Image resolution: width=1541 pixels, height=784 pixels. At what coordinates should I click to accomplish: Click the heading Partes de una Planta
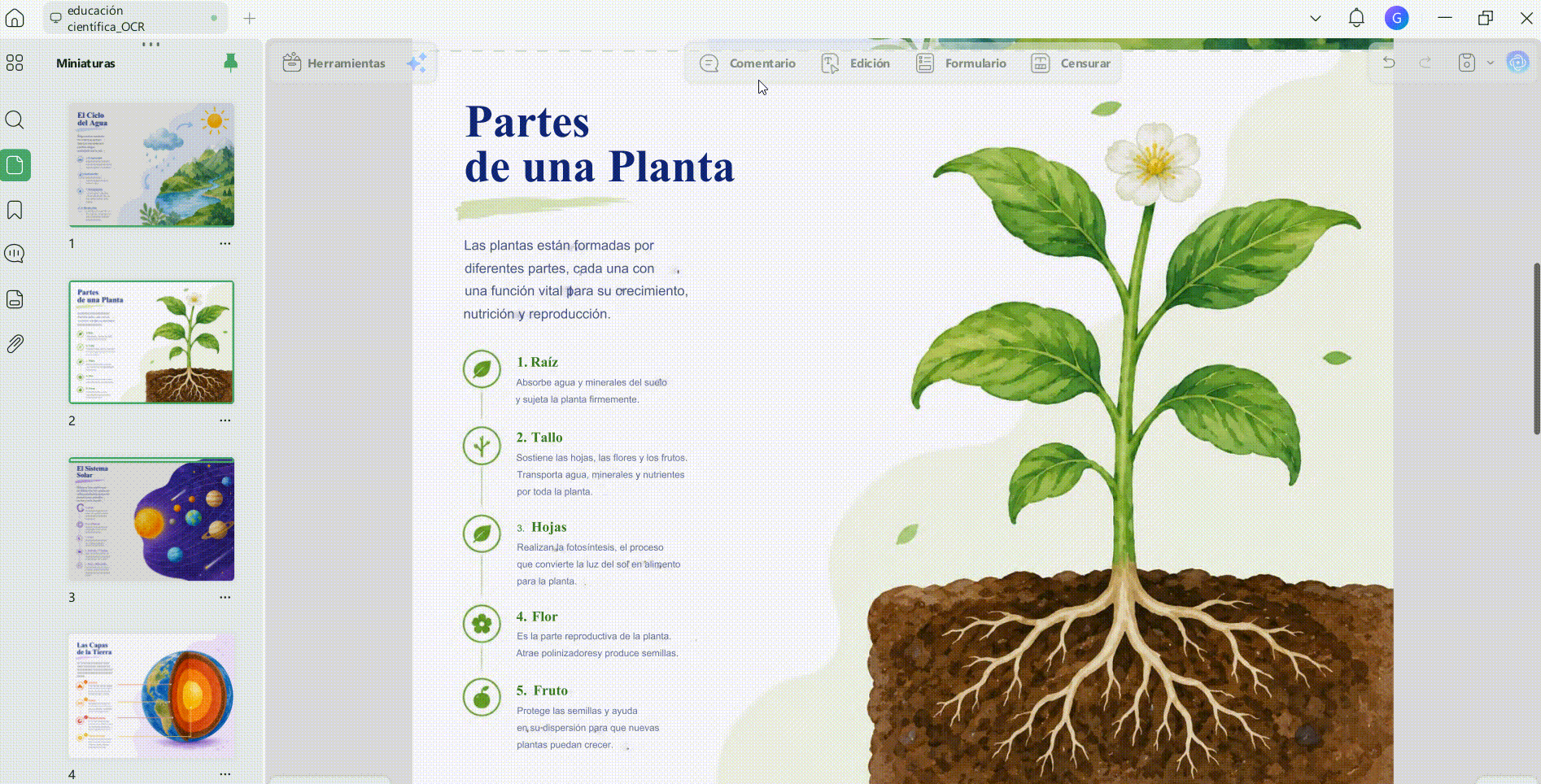pos(600,145)
